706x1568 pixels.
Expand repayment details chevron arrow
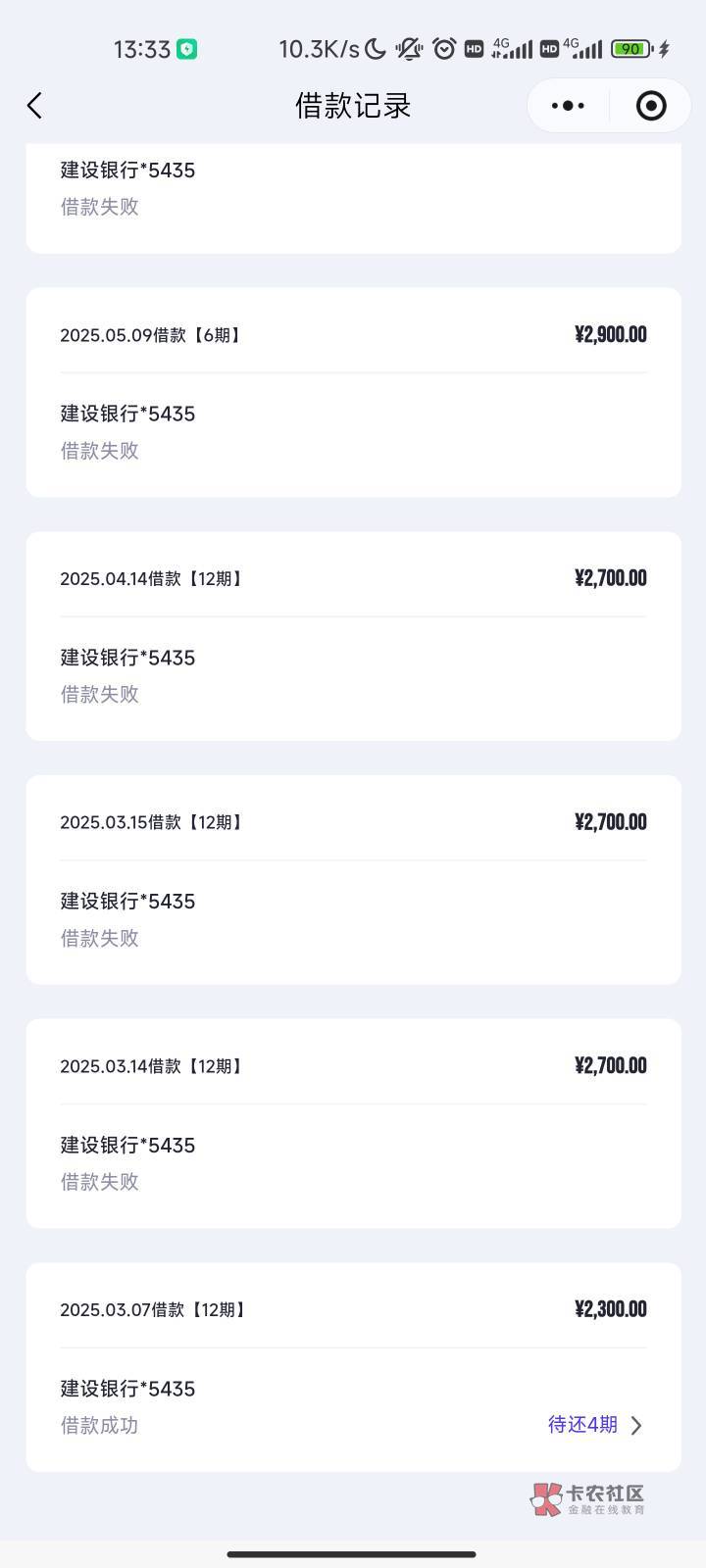(636, 1425)
